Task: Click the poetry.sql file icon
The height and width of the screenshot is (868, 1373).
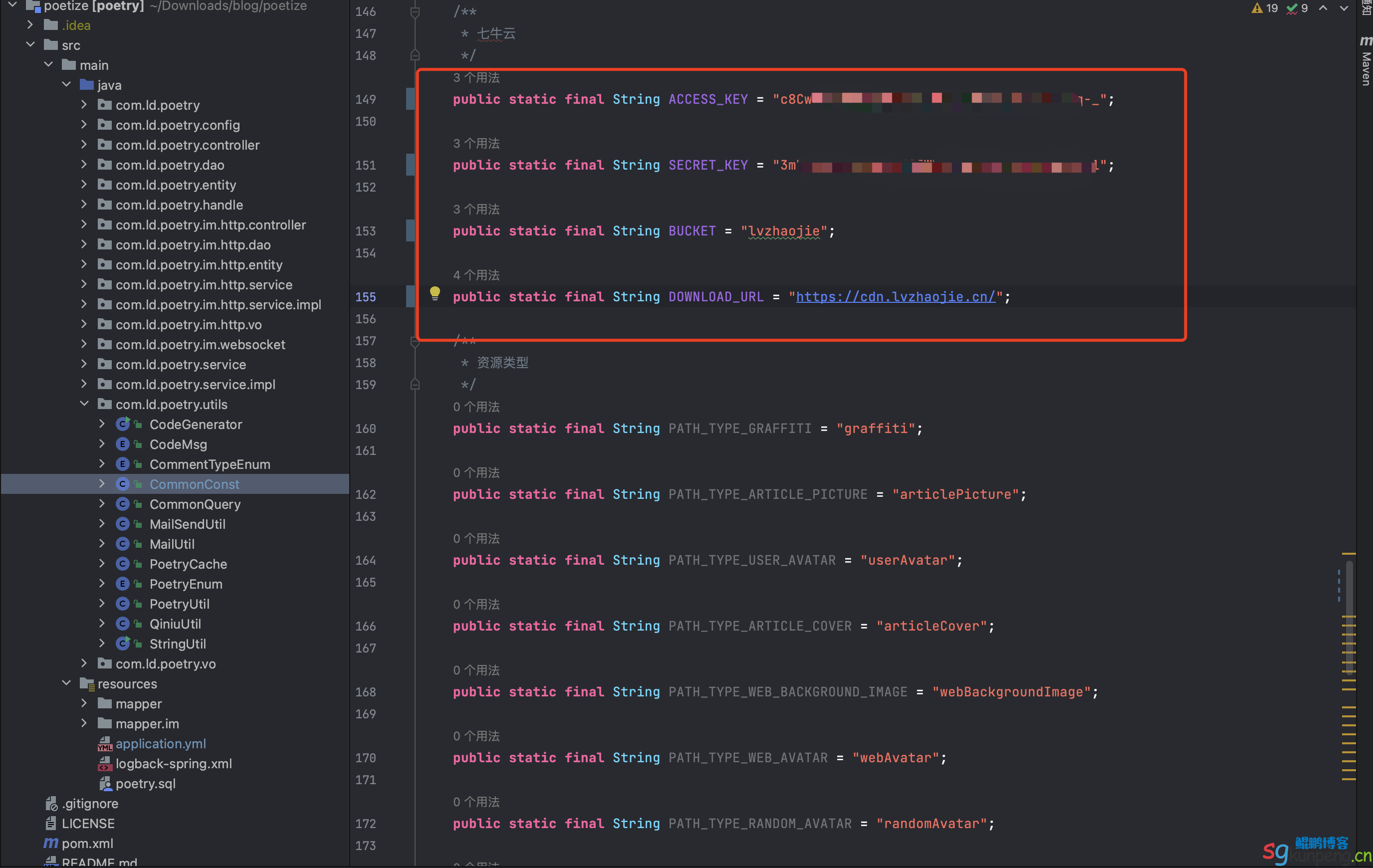Action: tap(105, 783)
